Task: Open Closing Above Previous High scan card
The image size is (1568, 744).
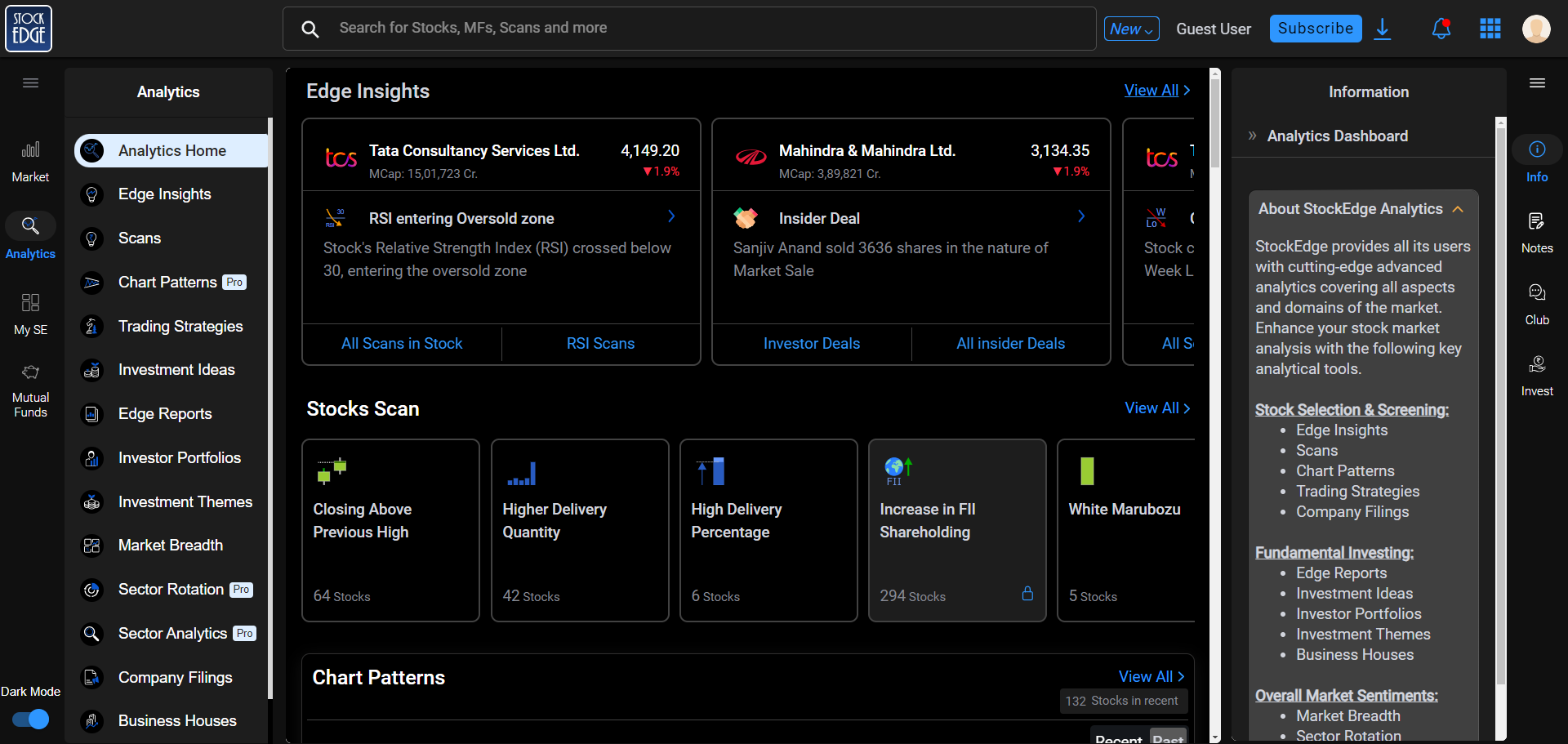Action: [x=390, y=531]
